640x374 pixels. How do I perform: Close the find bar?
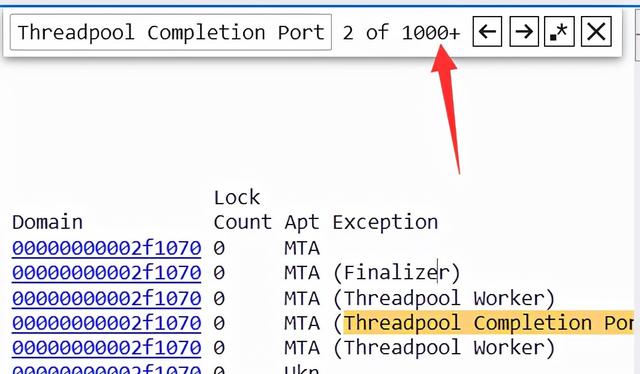[x=596, y=31]
